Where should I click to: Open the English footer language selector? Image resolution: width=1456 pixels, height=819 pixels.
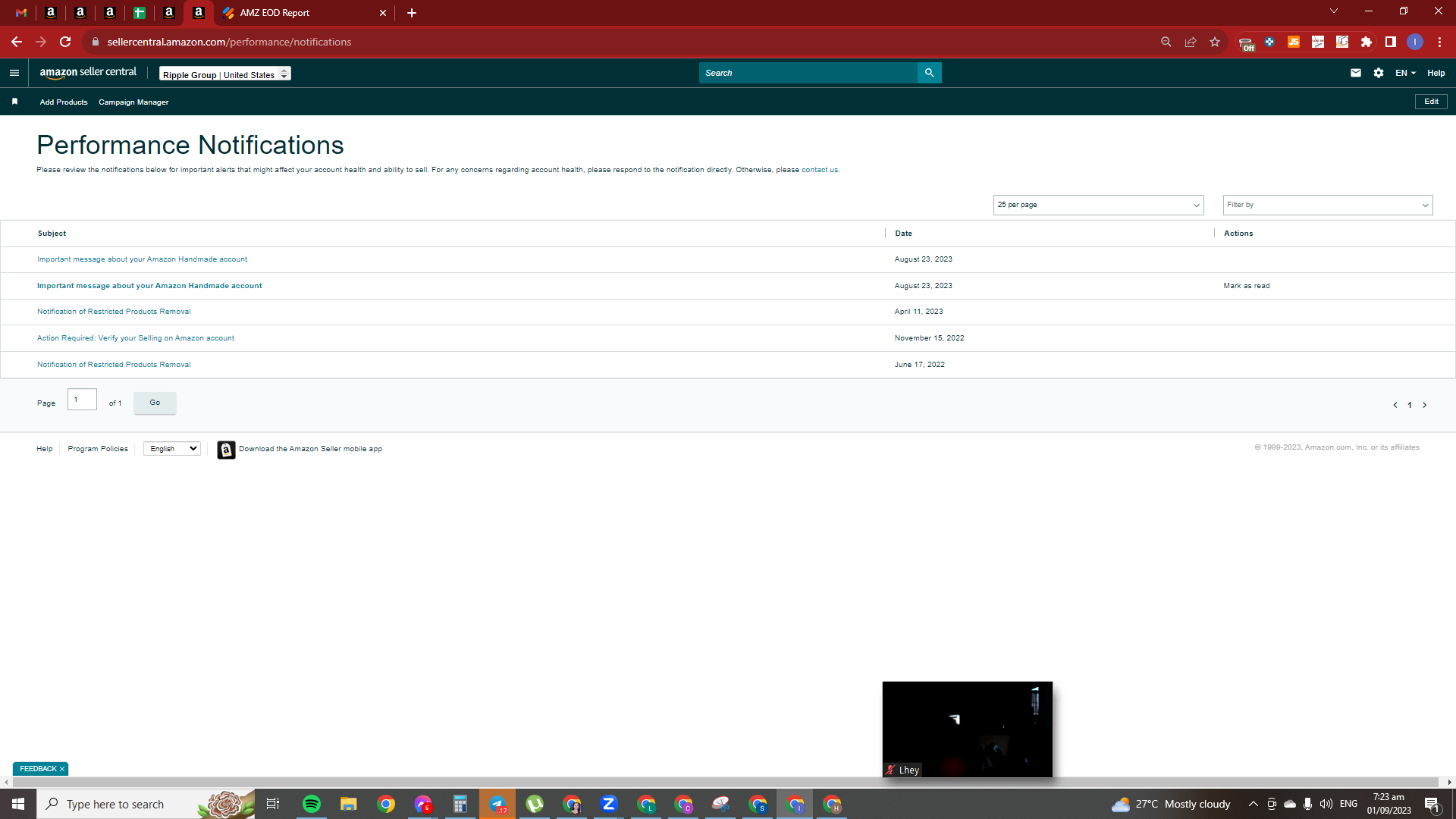[x=172, y=449]
